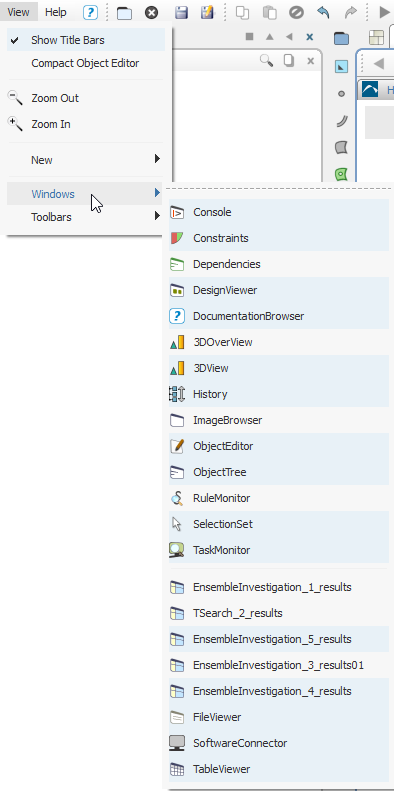Toggle the Compact Object Editor option
The height and width of the screenshot is (791, 394).
(86, 64)
